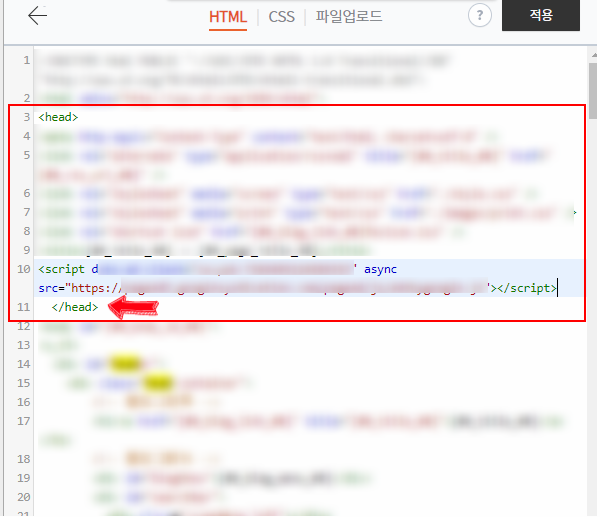Click the <script opening tag on line 10
Viewport: 600px width, 517px height.
61,269
